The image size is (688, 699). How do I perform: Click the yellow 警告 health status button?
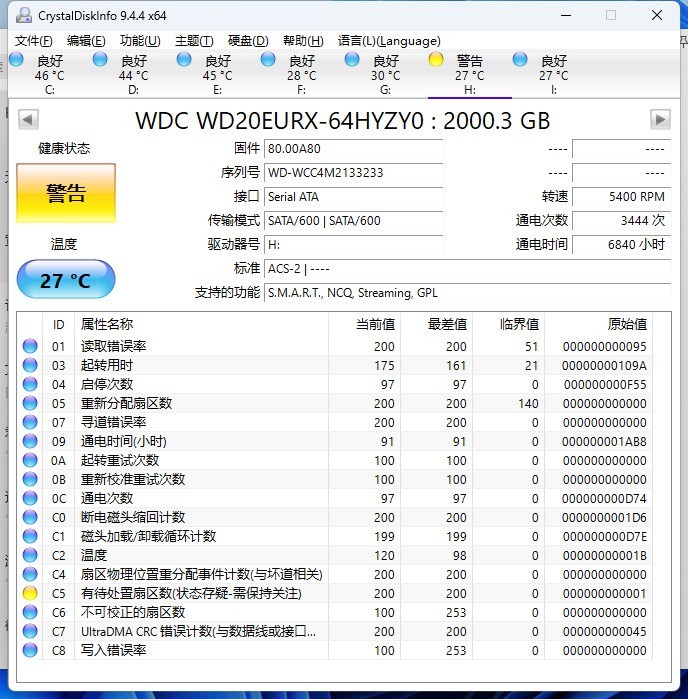pyautogui.click(x=66, y=193)
